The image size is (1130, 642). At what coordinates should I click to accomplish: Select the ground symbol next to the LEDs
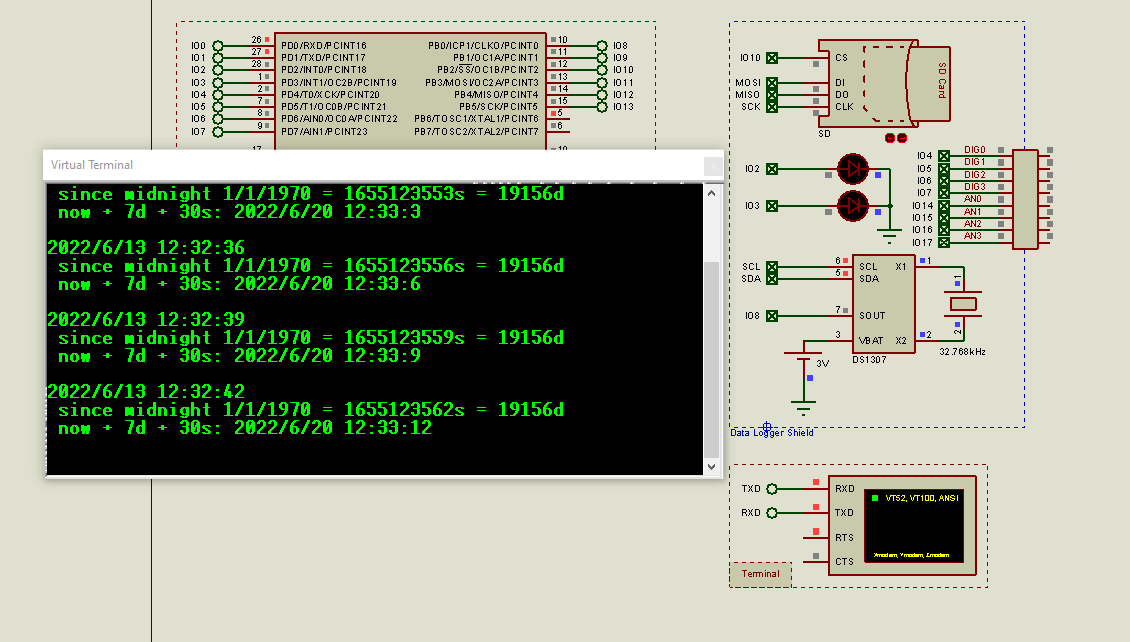pos(890,235)
